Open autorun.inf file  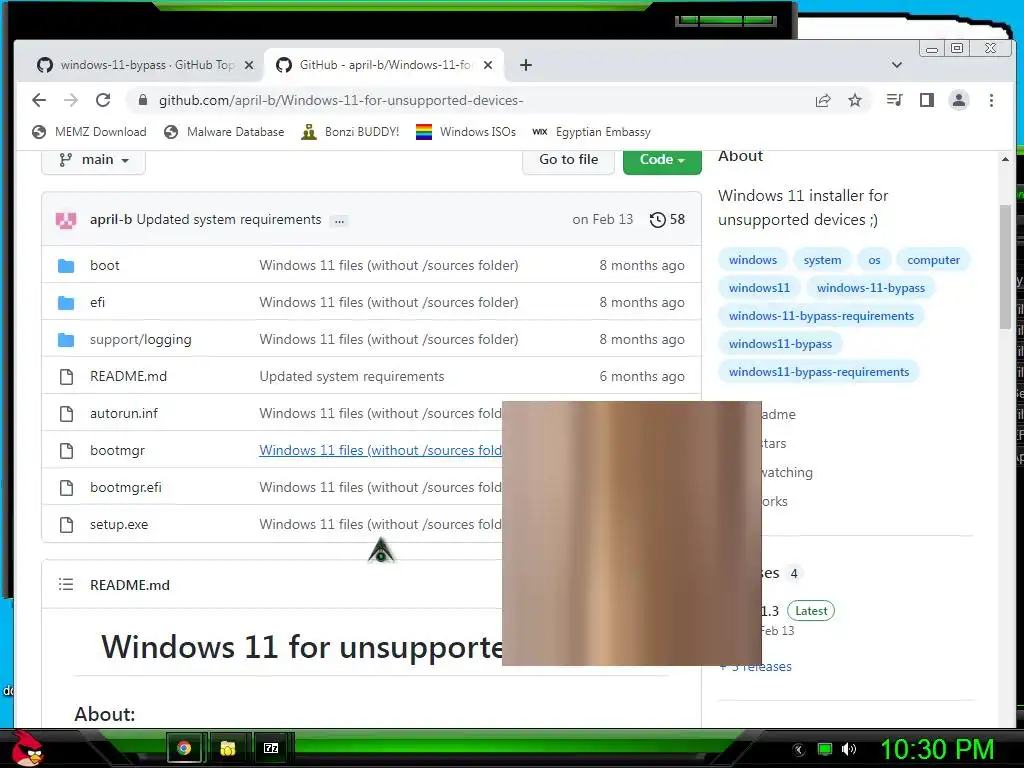(123, 413)
